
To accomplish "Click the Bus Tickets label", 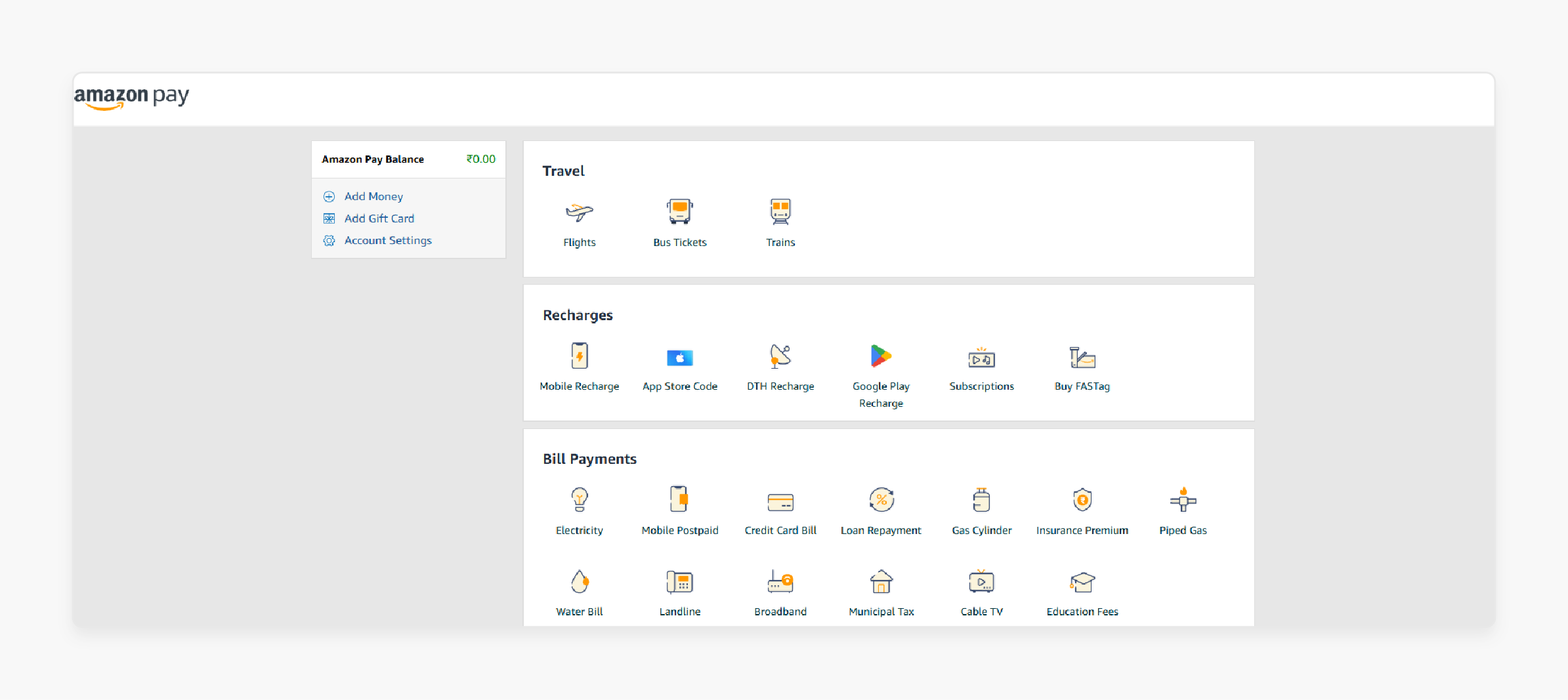I will pyautogui.click(x=680, y=243).
